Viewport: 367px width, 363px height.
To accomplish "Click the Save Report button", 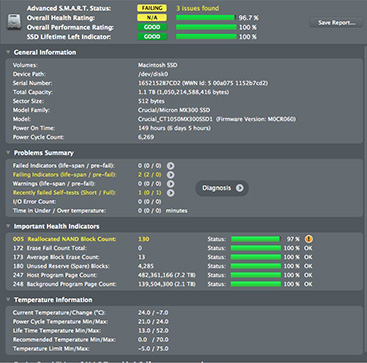I will (x=336, y=23).
